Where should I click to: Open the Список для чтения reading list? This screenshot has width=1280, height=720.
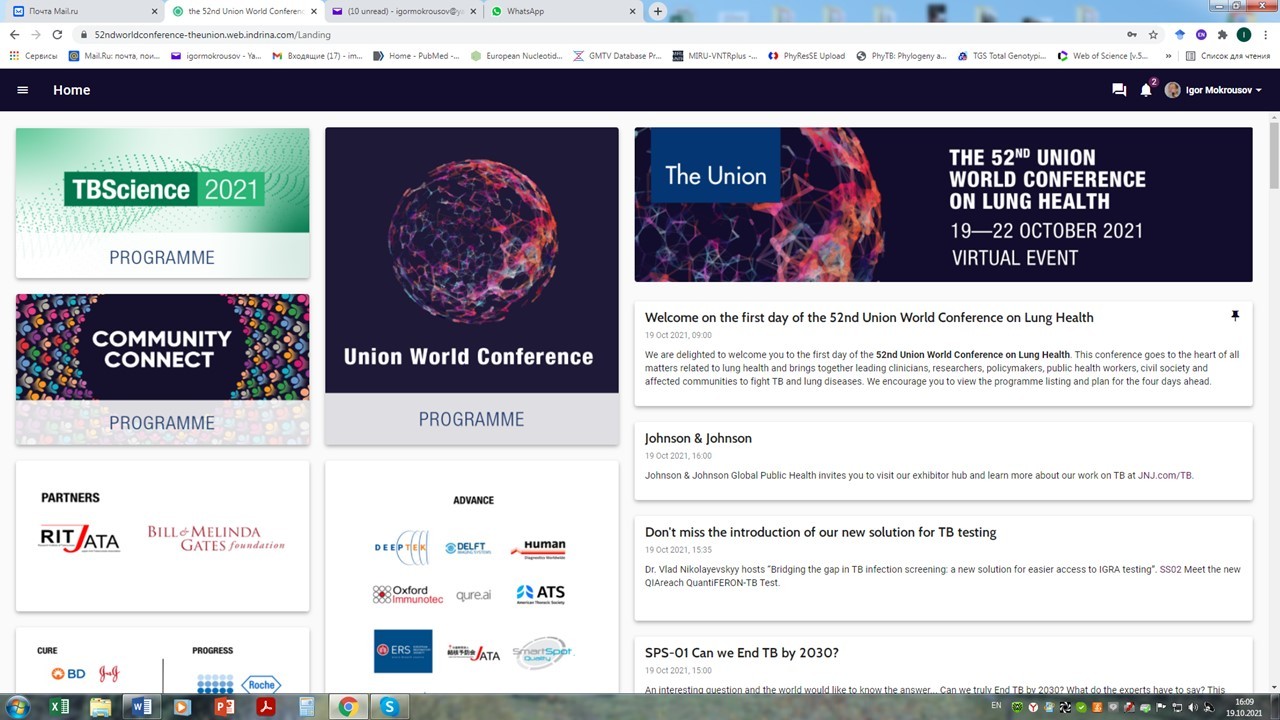(1227, 56)
